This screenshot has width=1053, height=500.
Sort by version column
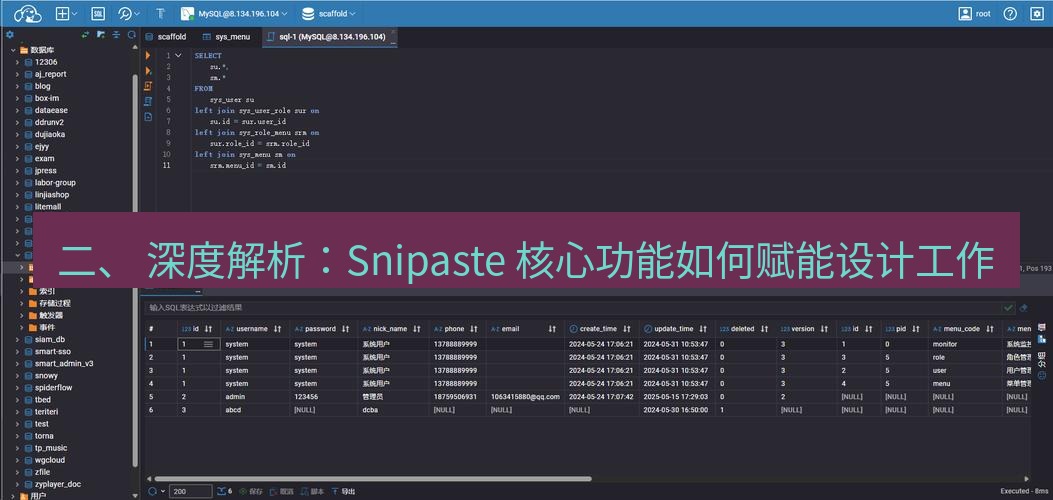(823, 329)
